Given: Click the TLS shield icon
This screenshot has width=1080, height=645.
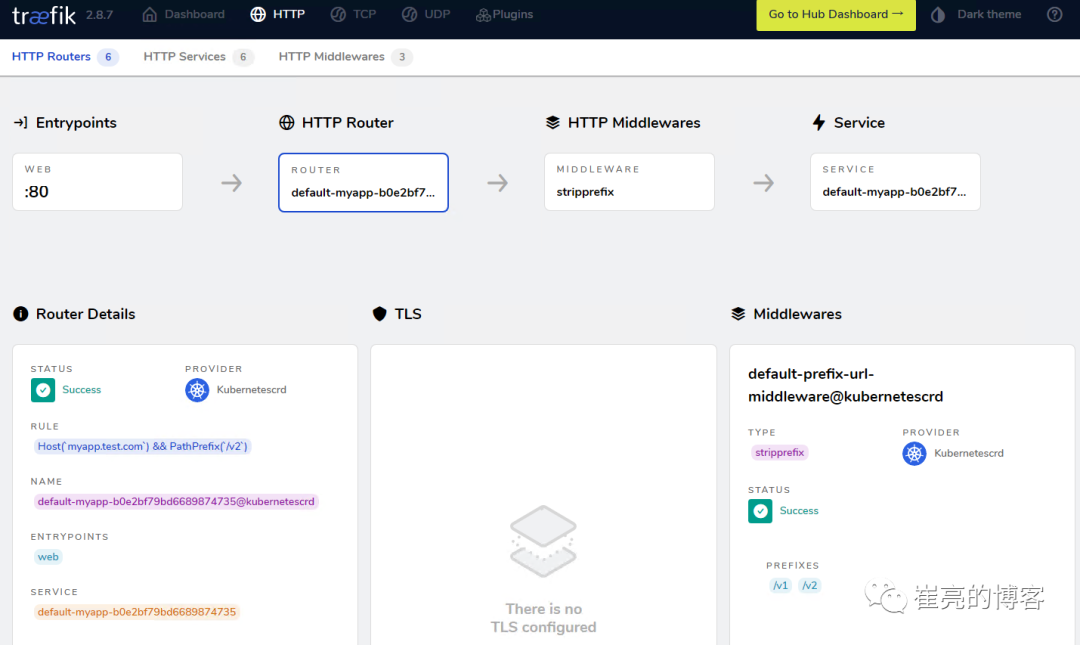Looking at the screenshot, I should tap(380, 314).
